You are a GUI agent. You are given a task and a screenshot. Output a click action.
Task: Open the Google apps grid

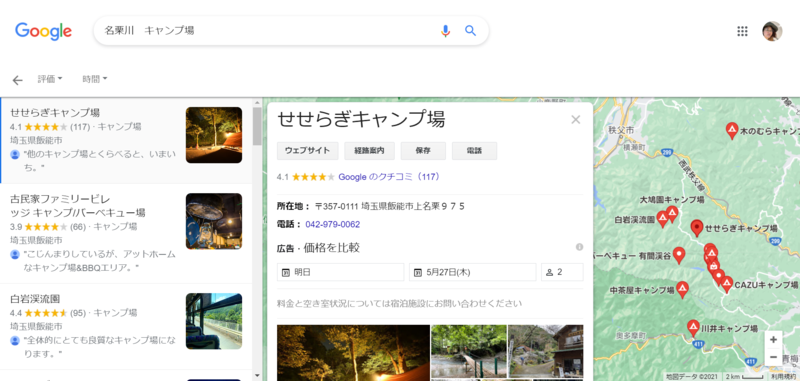742,31
